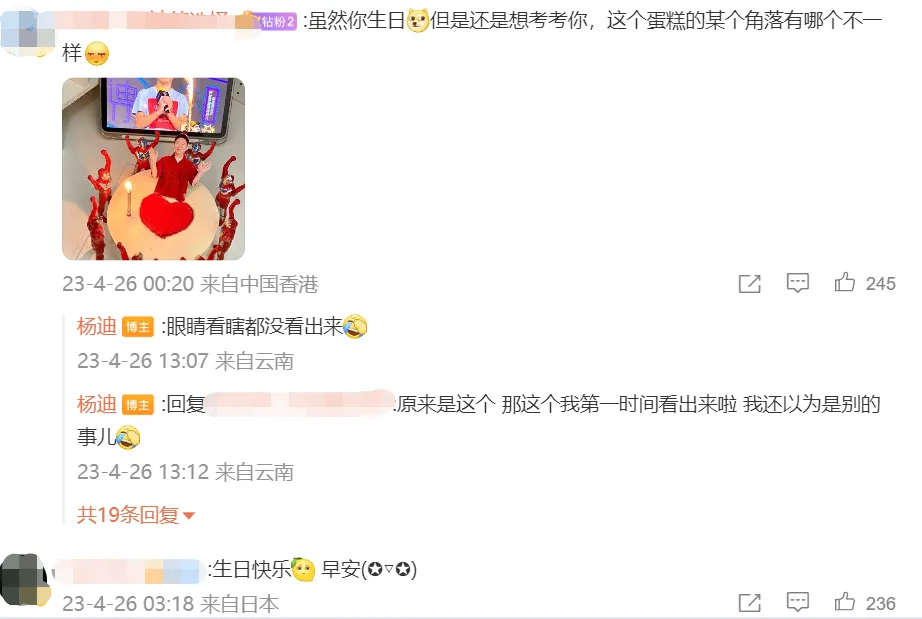
Task: Click the 245 like count
Action: 880,284
